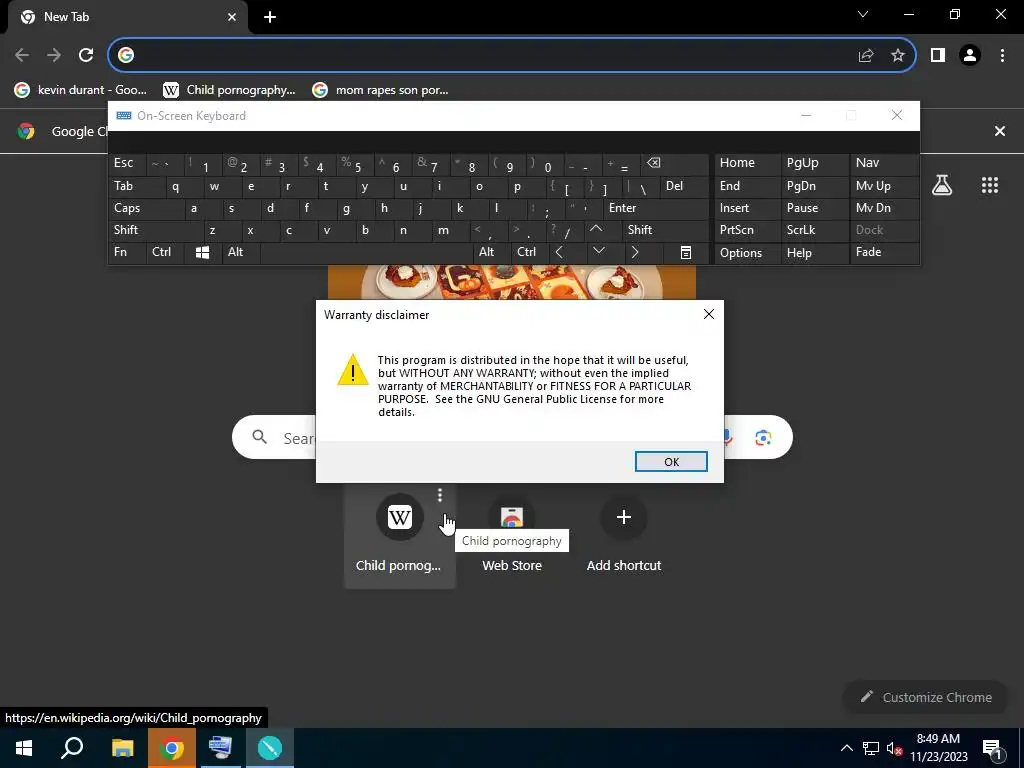Image resolution: width=1024 pixels, height=768 pixels.
Task: Click the Google search box on the page
Action: [512, 438]
